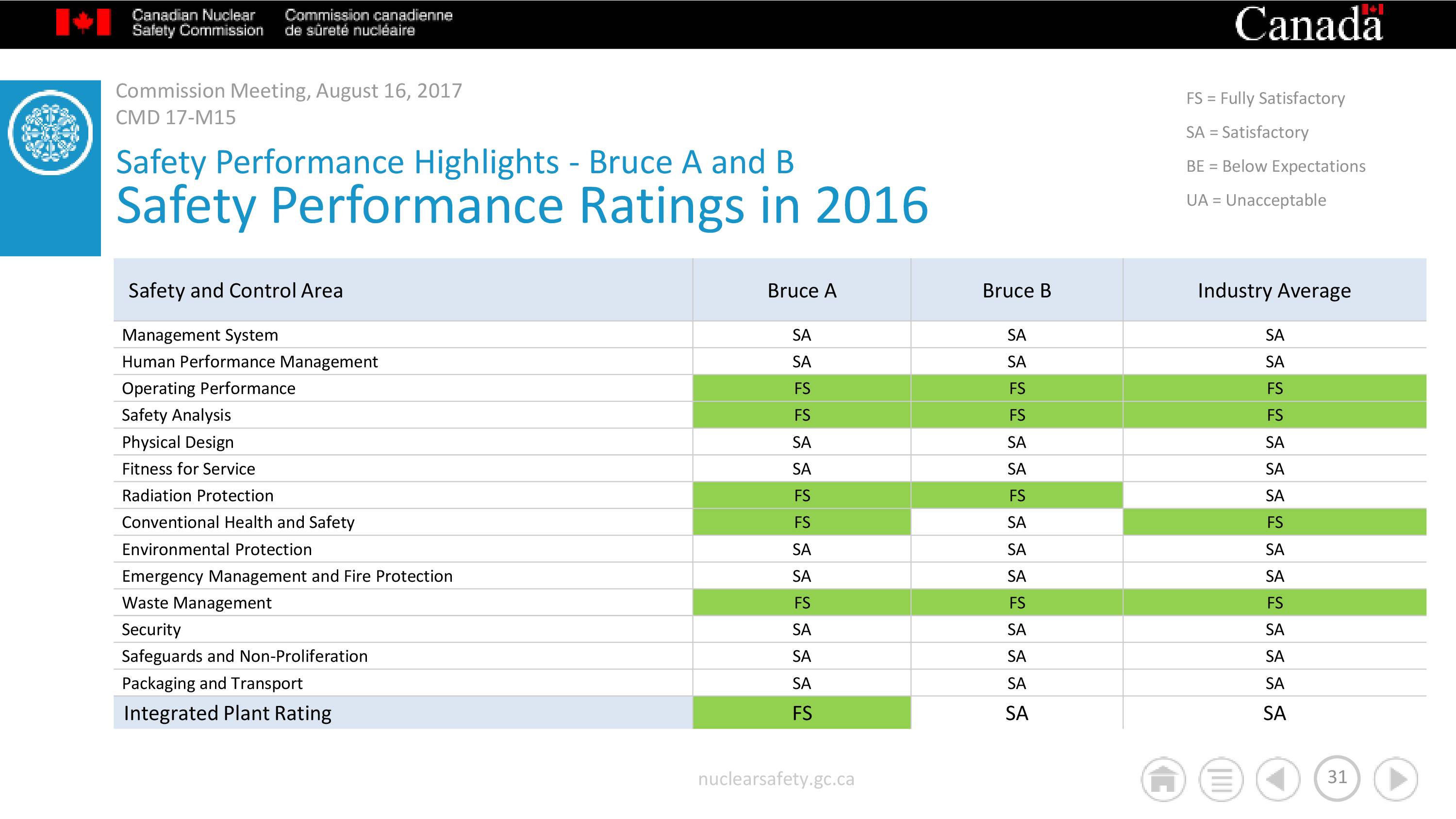Click the CNSC circular emblem logo
1456x819 pixels.
click(50, 132)
